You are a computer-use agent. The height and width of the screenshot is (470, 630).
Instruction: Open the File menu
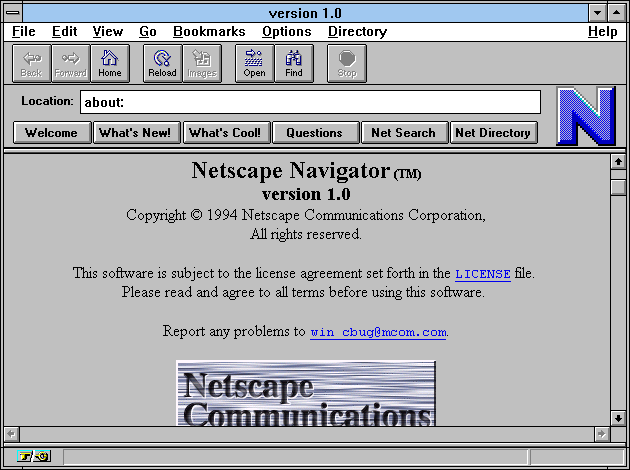coord(24,31)
